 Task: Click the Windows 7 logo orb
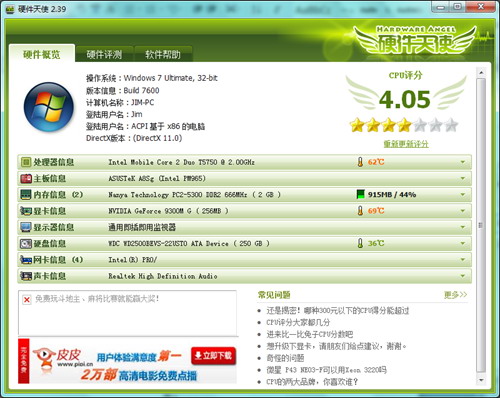coord(49,107)
